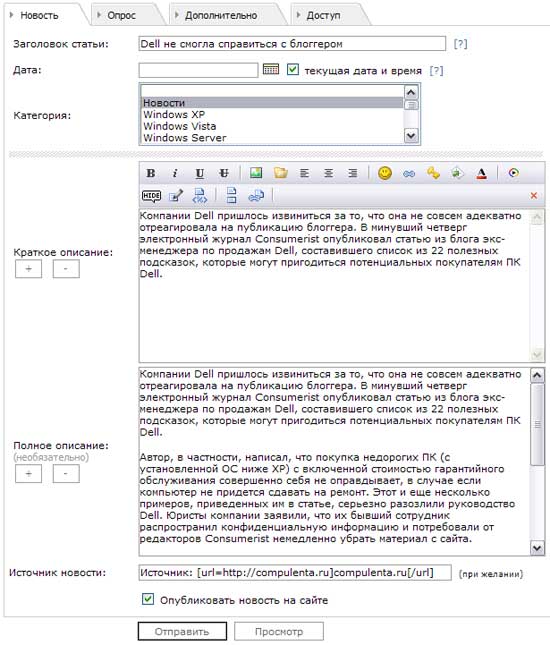This screenshot has width=550, height=645.
Task: Close all open tags with the red X
Action: pyautogui.click(x=534, y=196)
